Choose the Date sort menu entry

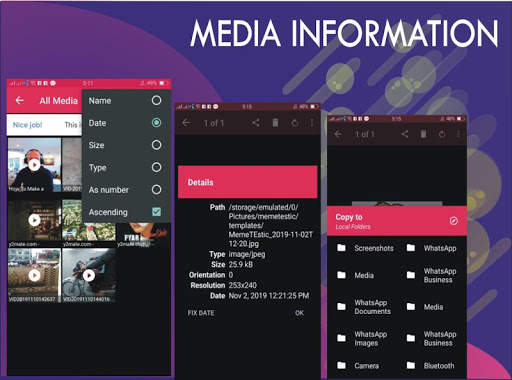[x=126, y=123]
